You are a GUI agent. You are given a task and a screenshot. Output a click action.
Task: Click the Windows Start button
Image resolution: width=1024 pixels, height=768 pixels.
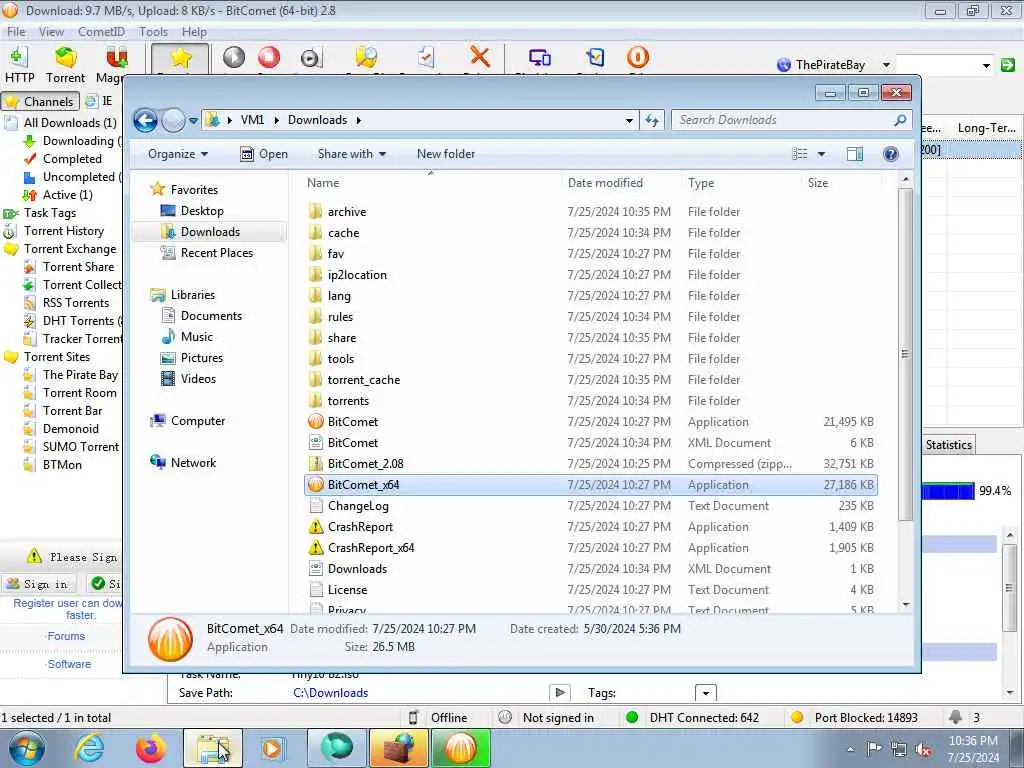tap(27, 748)
